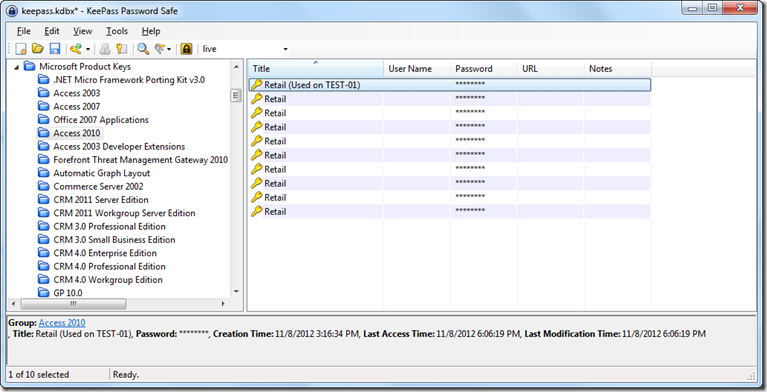The image size is (767, 392).
Task: Open the Help menu
Action: point(151,31)
